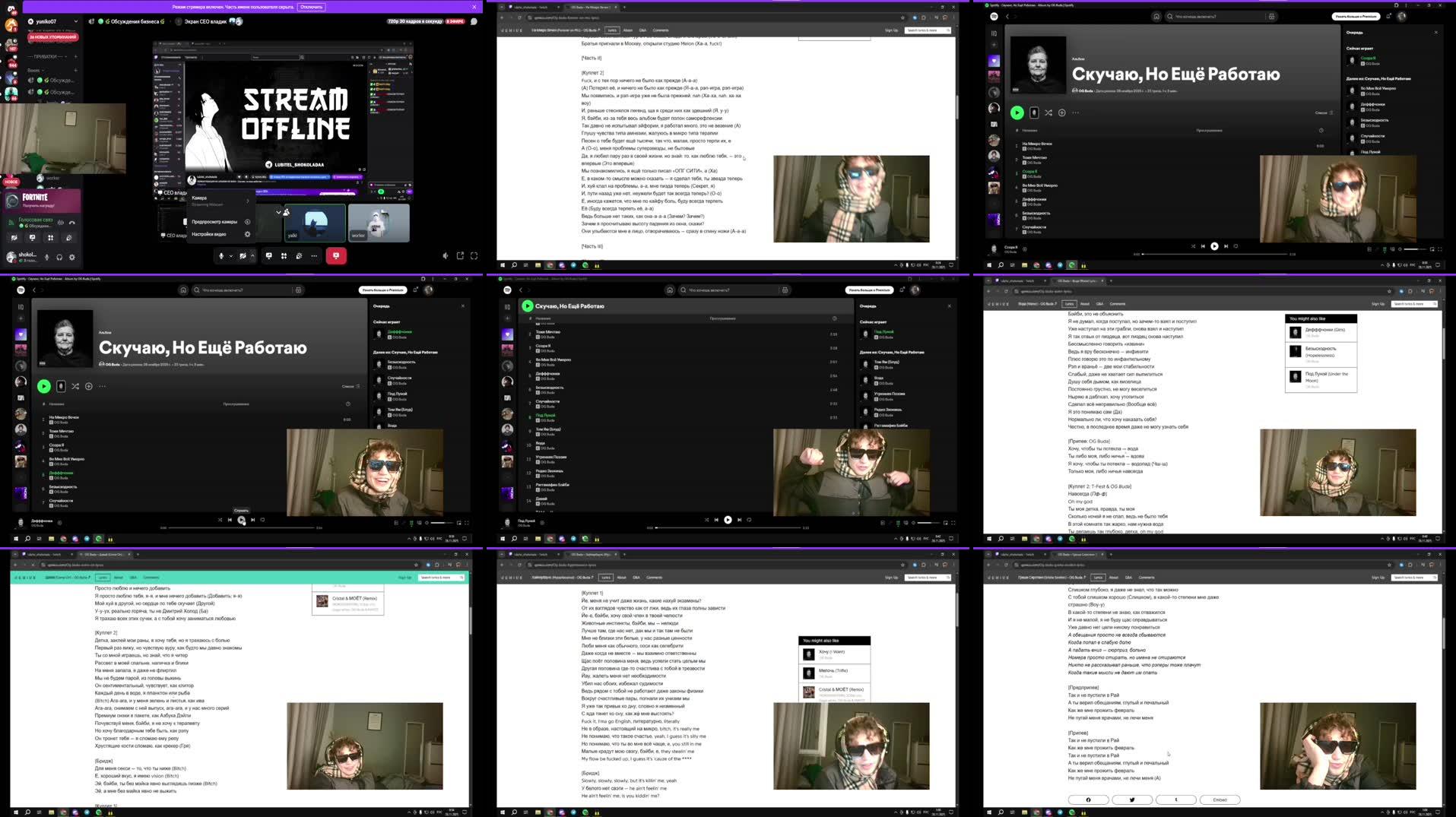Toggle repeat mode in Spotify player
Screen dimensions: 1456x817
pos(1236,246)
